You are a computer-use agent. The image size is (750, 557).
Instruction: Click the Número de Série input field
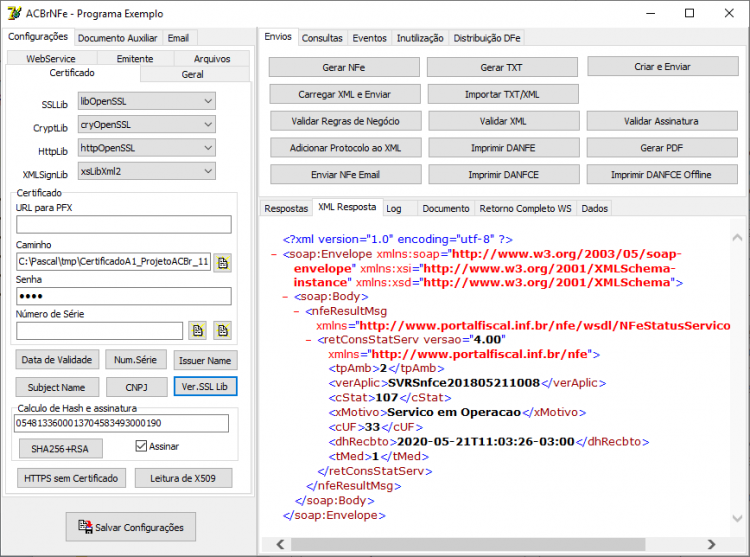click(99, 330)
